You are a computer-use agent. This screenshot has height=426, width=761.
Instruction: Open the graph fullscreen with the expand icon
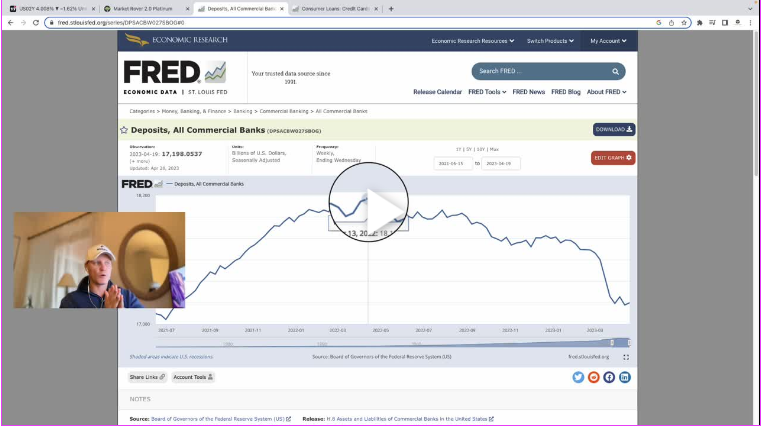point(626,357)
